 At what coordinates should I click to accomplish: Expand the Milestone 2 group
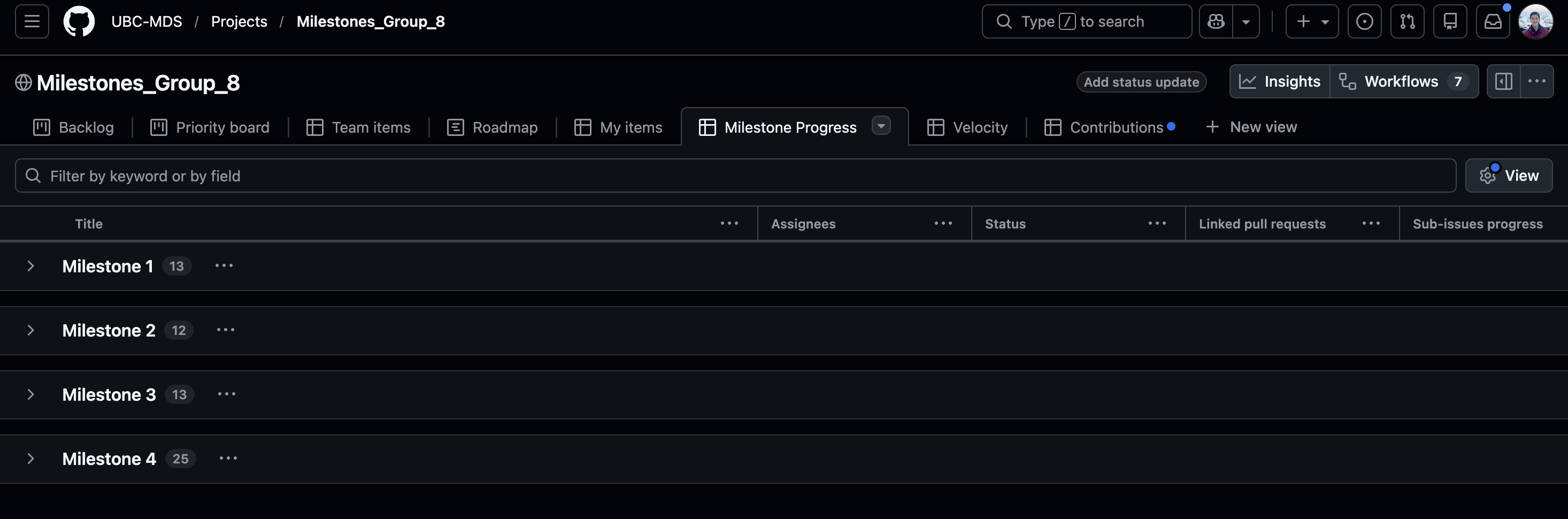(30, 330)
